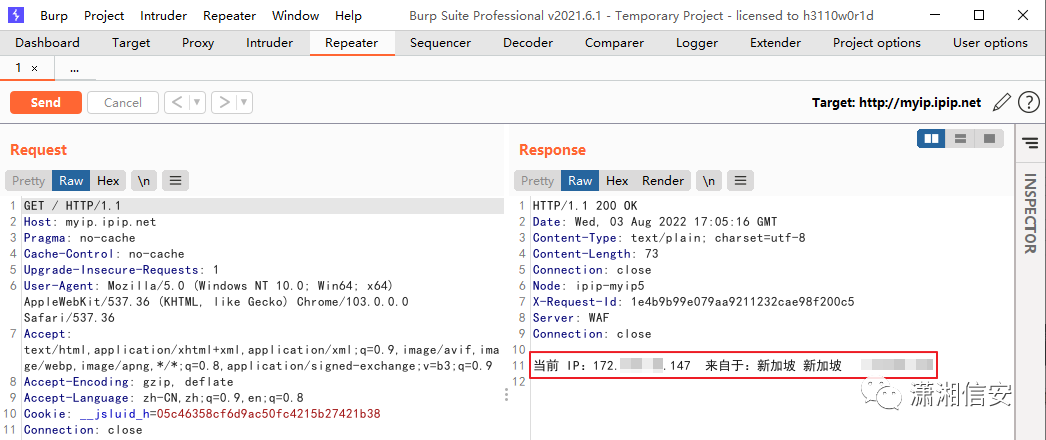Screen dimensions: 1046x440
Task: Close Repeater tab 1 with the x
Action: pyautogui.click(x=34, y=69)
